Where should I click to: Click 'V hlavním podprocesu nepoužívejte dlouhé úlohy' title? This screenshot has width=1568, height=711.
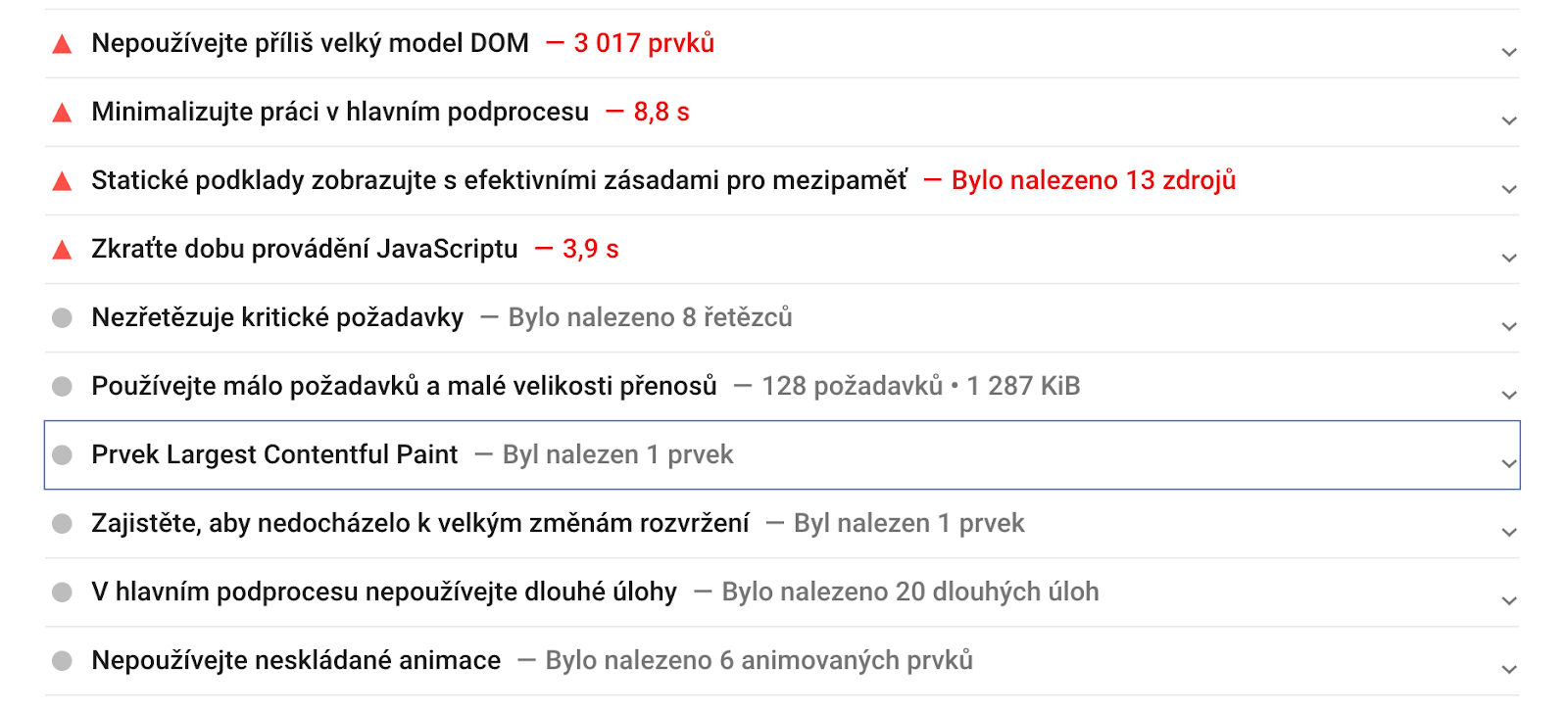pos(384,592)
